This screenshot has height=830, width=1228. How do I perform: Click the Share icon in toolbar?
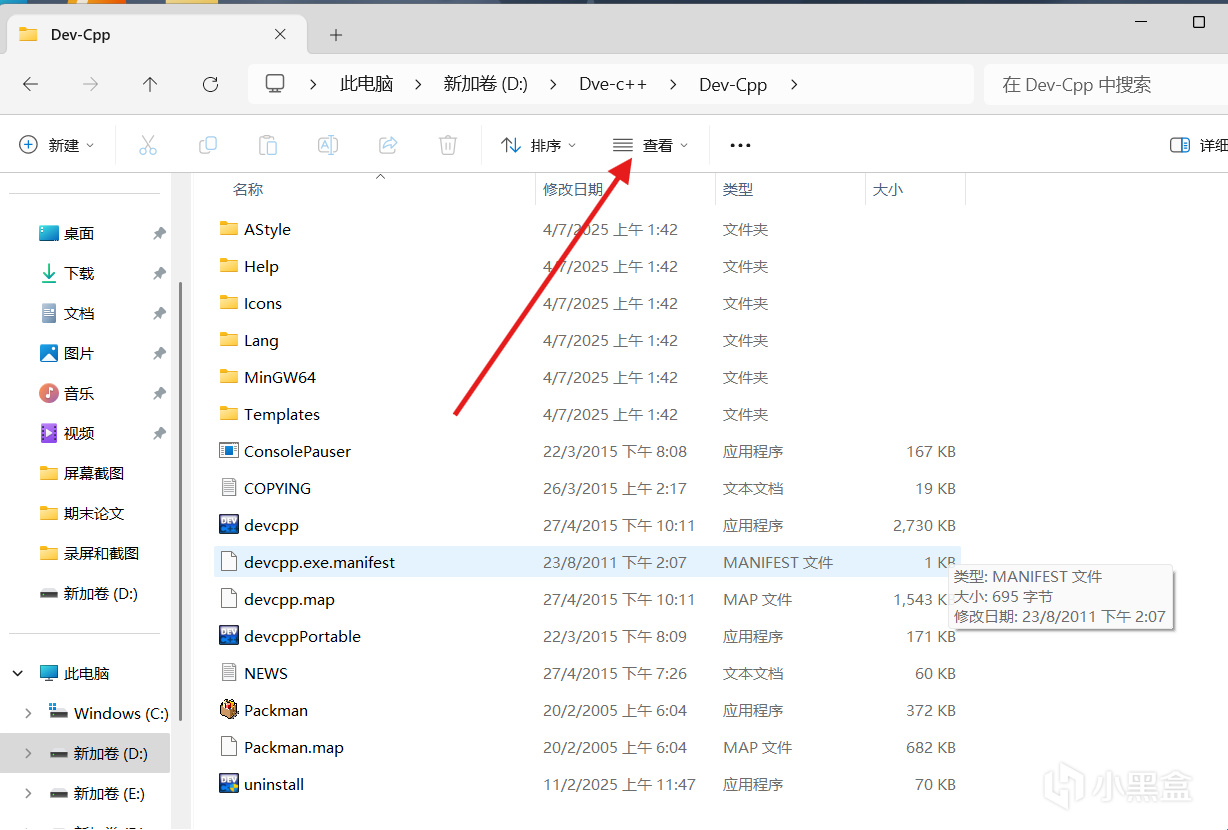[x=388, y=145]
